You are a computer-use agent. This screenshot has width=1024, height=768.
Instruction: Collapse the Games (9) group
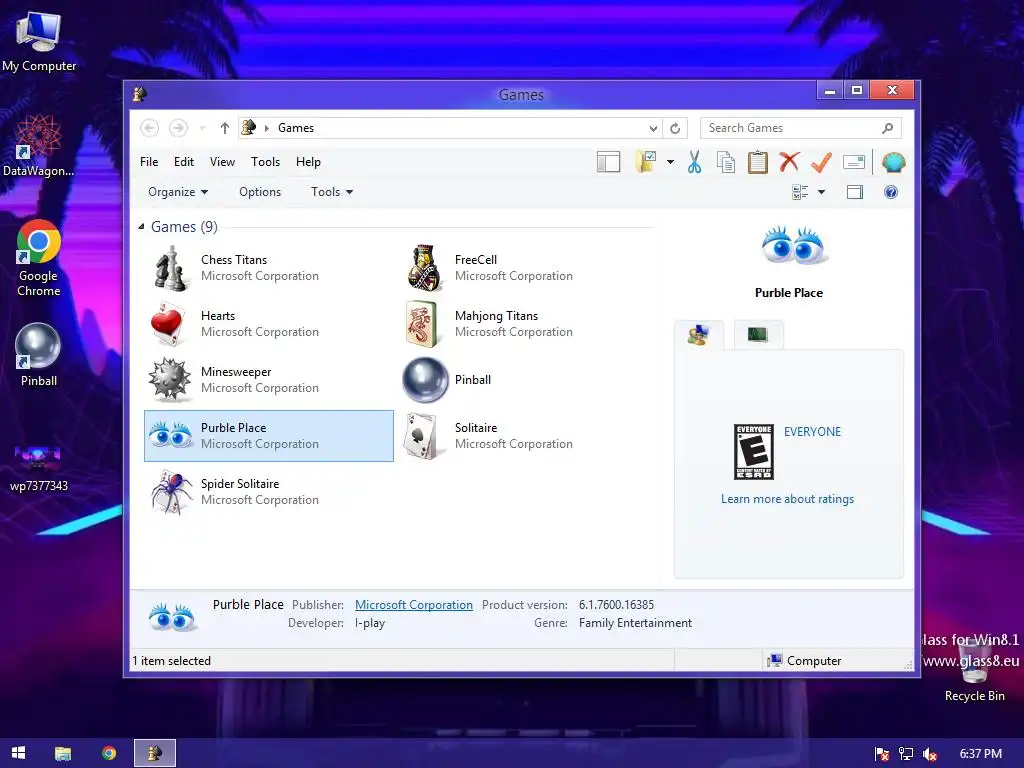141,227
